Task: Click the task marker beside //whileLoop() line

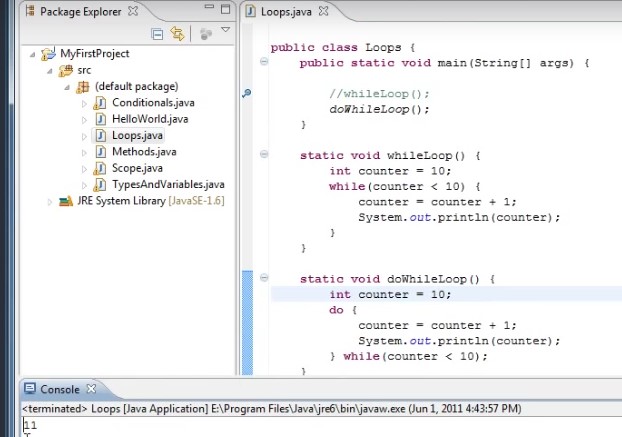Action: pyautogui.click(x=247, y=93)
